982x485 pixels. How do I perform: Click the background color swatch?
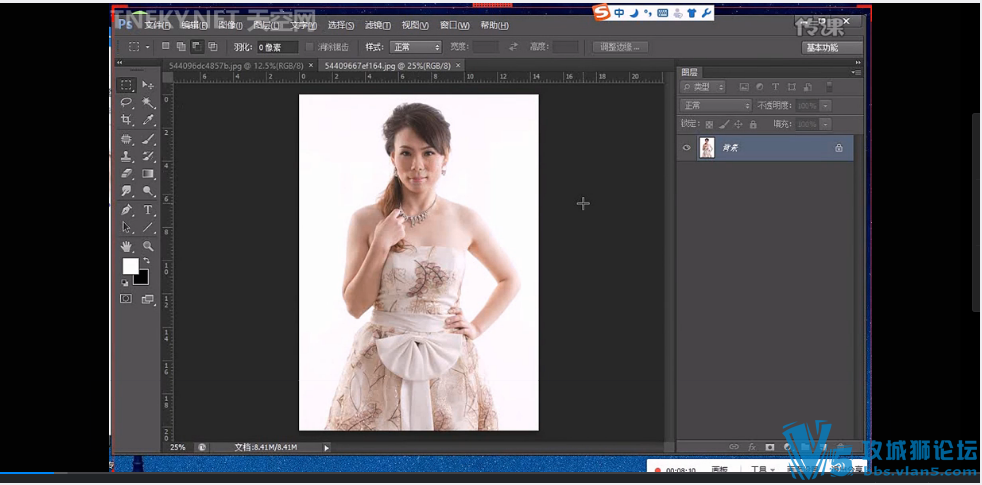point(142,278)
